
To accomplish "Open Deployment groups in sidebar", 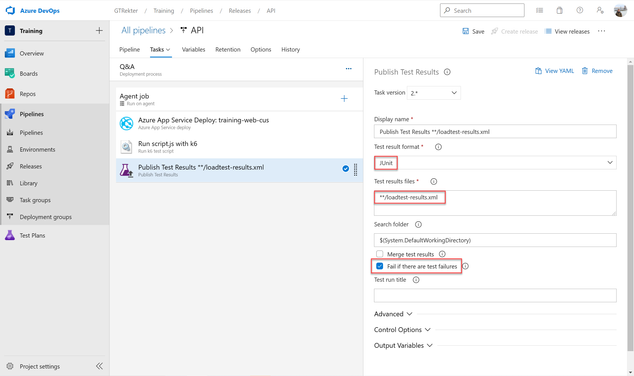I will point(46,217).
